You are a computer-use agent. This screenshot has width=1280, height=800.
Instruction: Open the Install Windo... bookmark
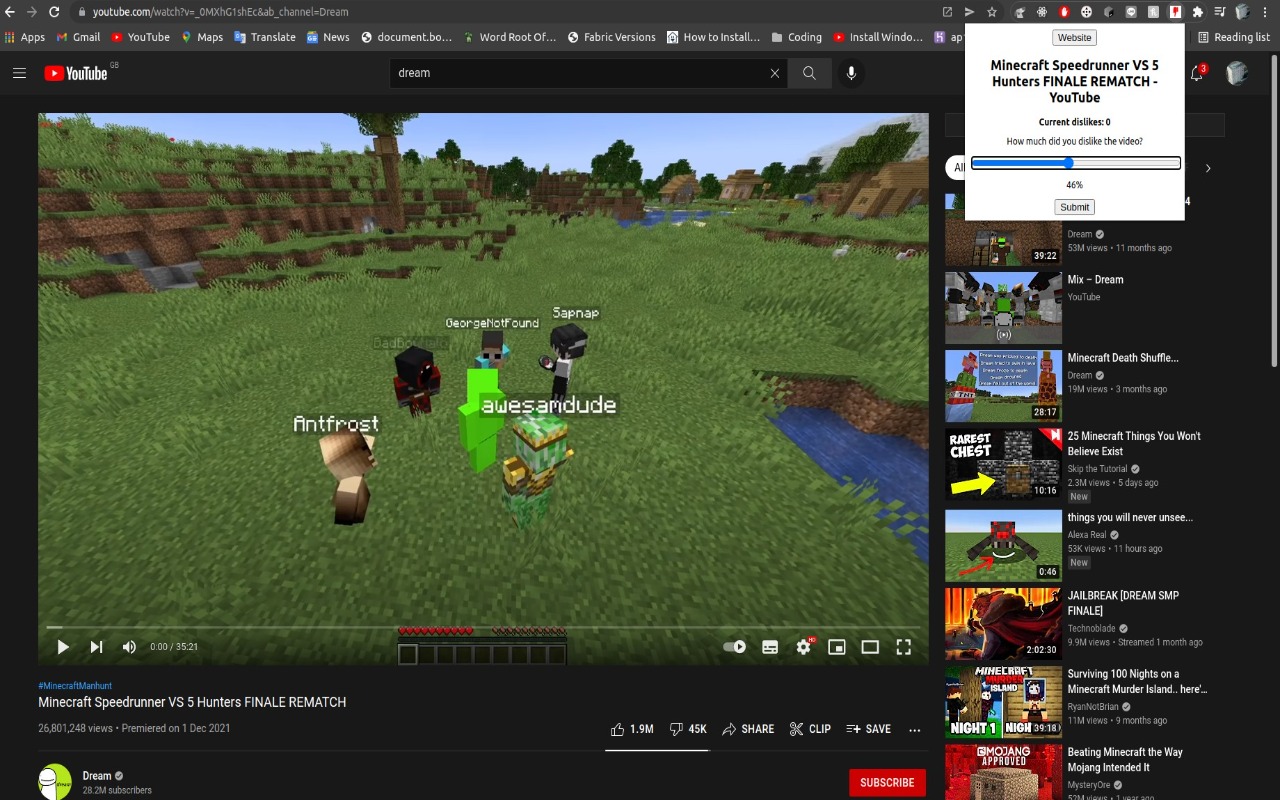(x=877, y=37)
